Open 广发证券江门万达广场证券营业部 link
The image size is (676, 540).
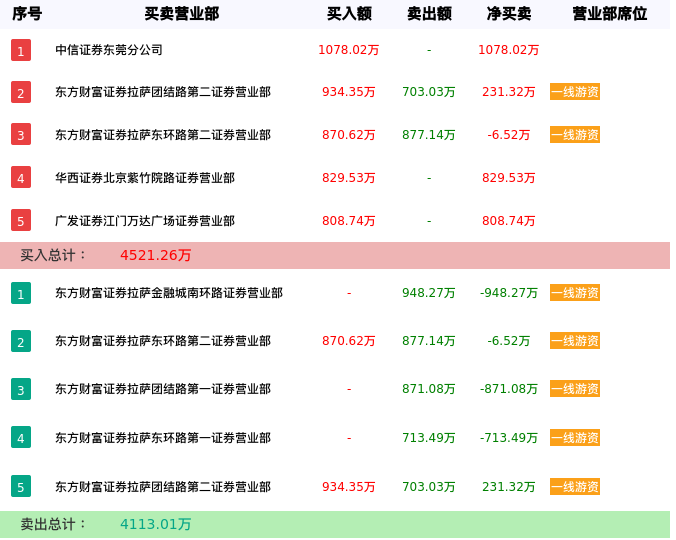coord(145,221)
